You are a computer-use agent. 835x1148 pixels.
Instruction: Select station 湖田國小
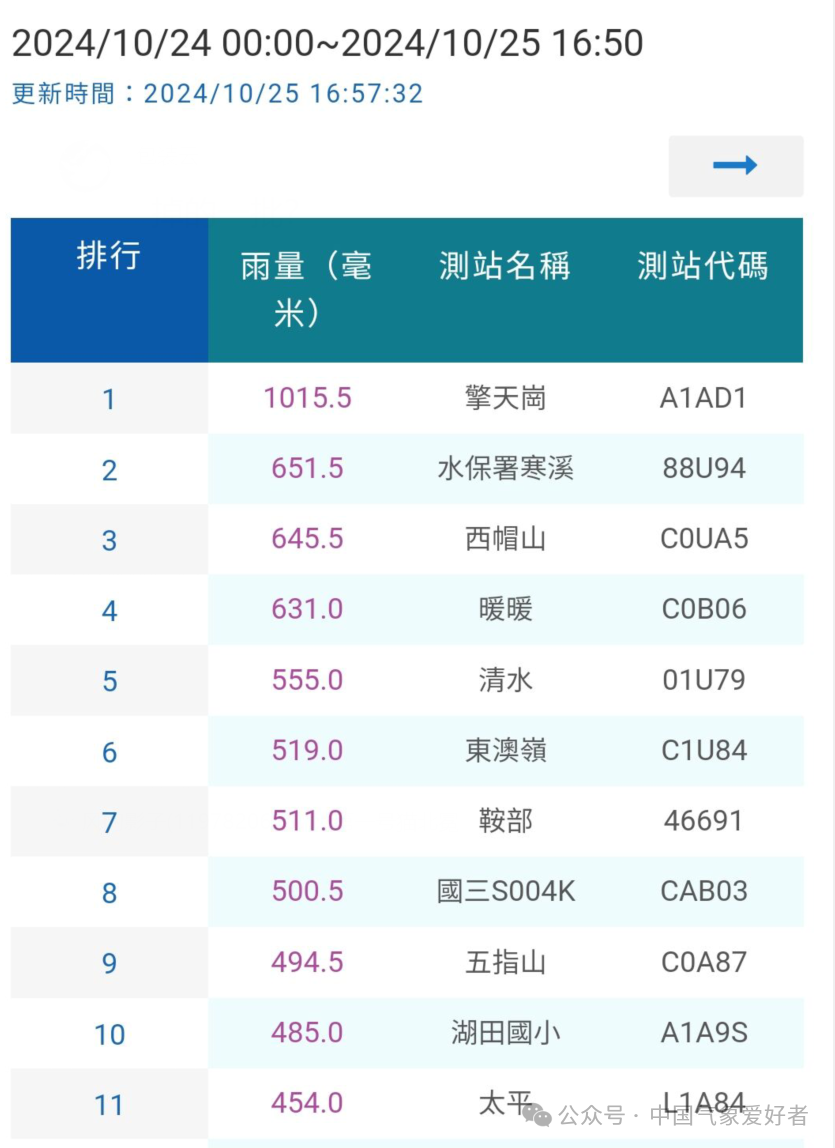click(x=505, y=1032)
